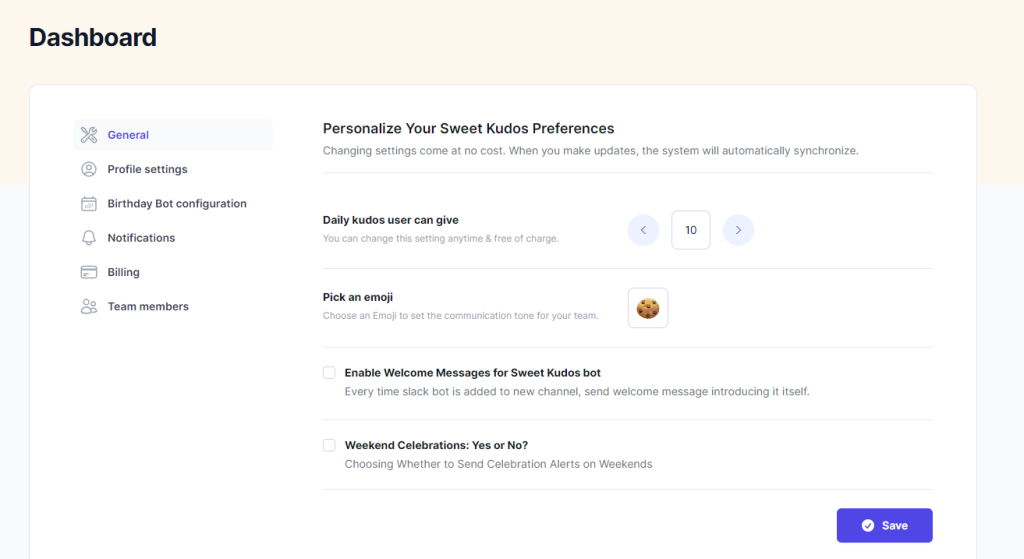Click the Billing credit card icon
This screenshot has height=559, width=1024.
[89, 272]
